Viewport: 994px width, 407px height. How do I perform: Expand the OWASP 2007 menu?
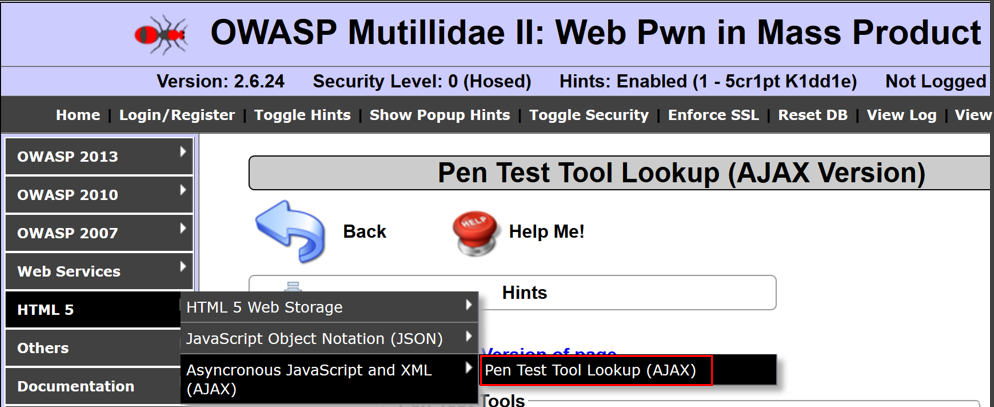click(x=100, y=233)
